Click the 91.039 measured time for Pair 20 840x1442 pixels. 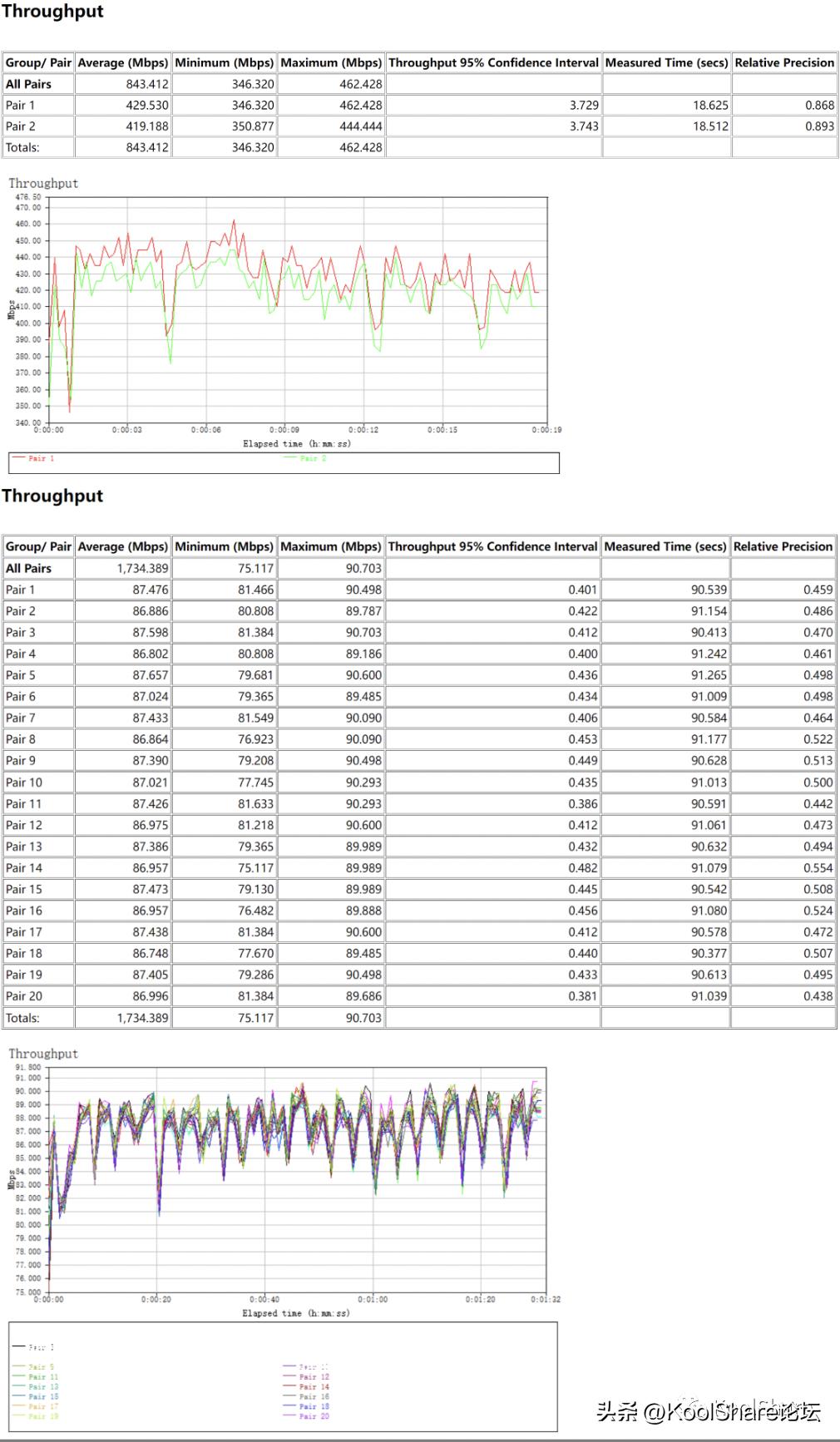pos(709,996)
